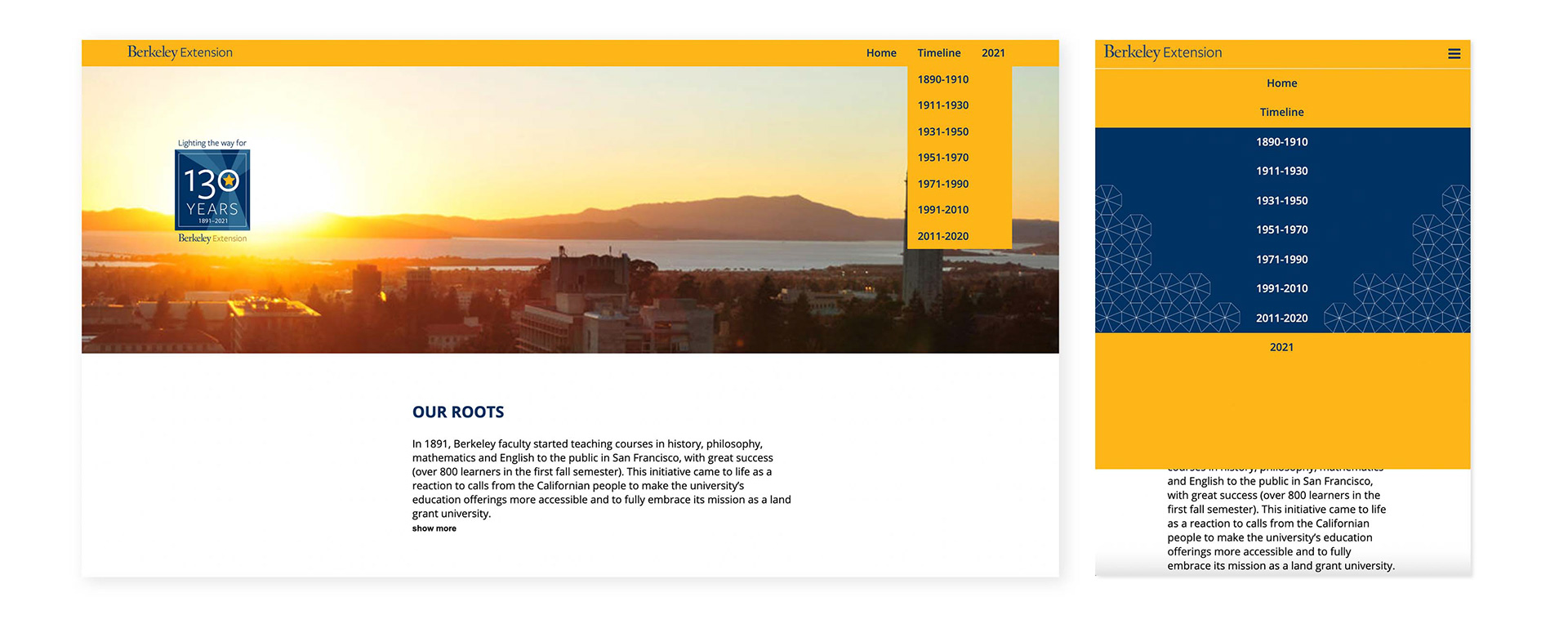Tap 1991-2010 in mobile blue submenu
Viewport: 1568px width, 637px height.
[1282, 289]
